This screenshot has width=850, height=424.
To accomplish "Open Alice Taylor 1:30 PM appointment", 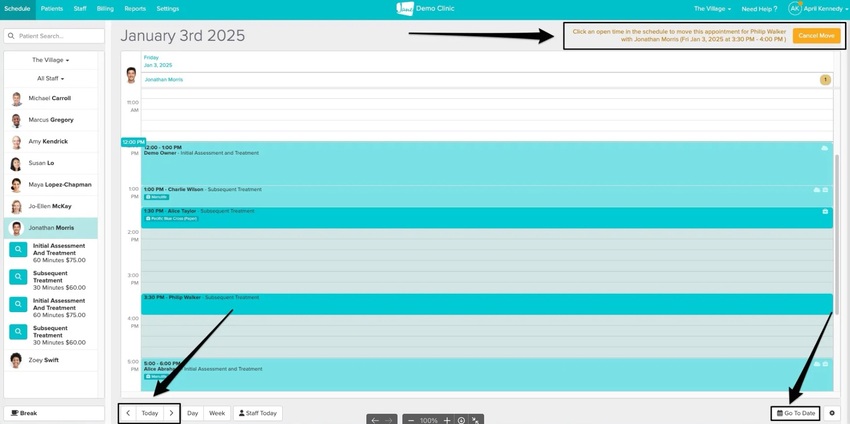I will (487, 217).
